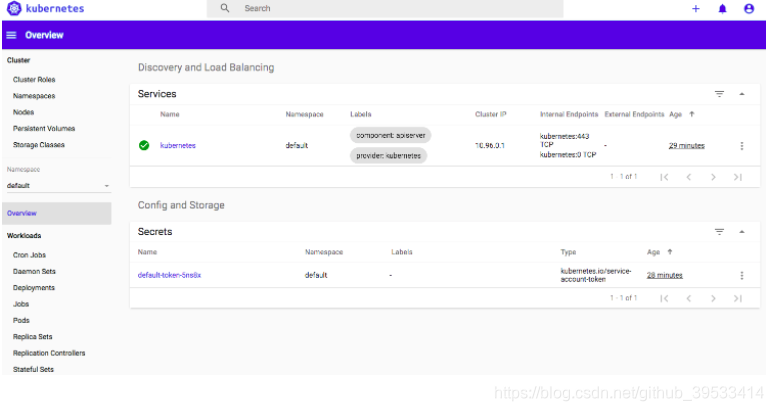
Task: Click the Services filter icon
Action: pyautogui.click(x=719, y=94)
